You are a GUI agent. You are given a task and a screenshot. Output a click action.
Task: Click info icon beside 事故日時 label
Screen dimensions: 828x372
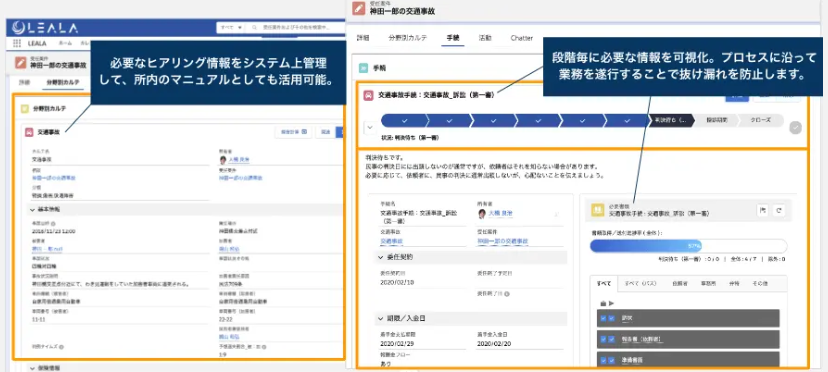[54, 224]
